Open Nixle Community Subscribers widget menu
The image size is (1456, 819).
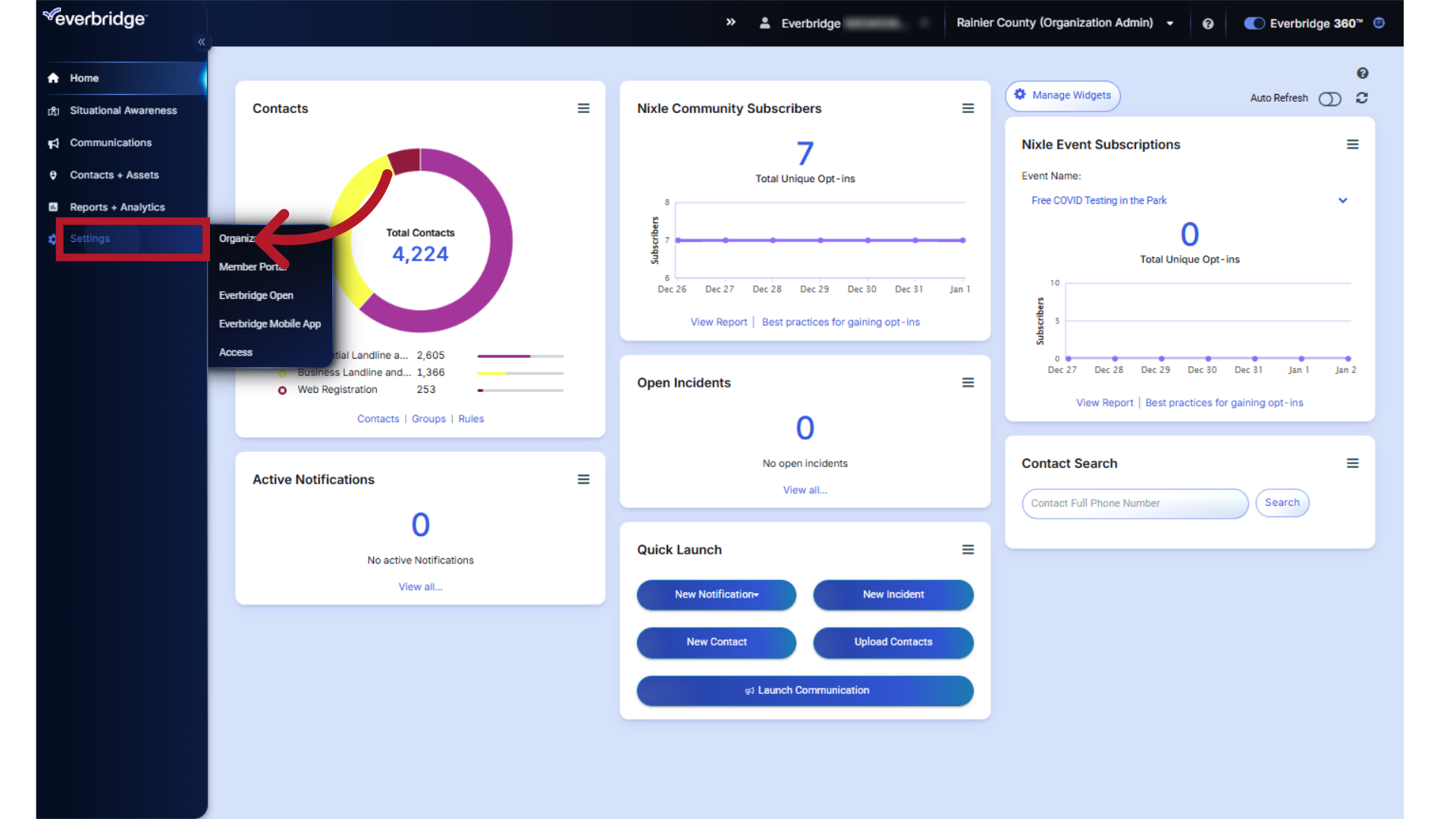pyautogui.click(x=968, y=108)
